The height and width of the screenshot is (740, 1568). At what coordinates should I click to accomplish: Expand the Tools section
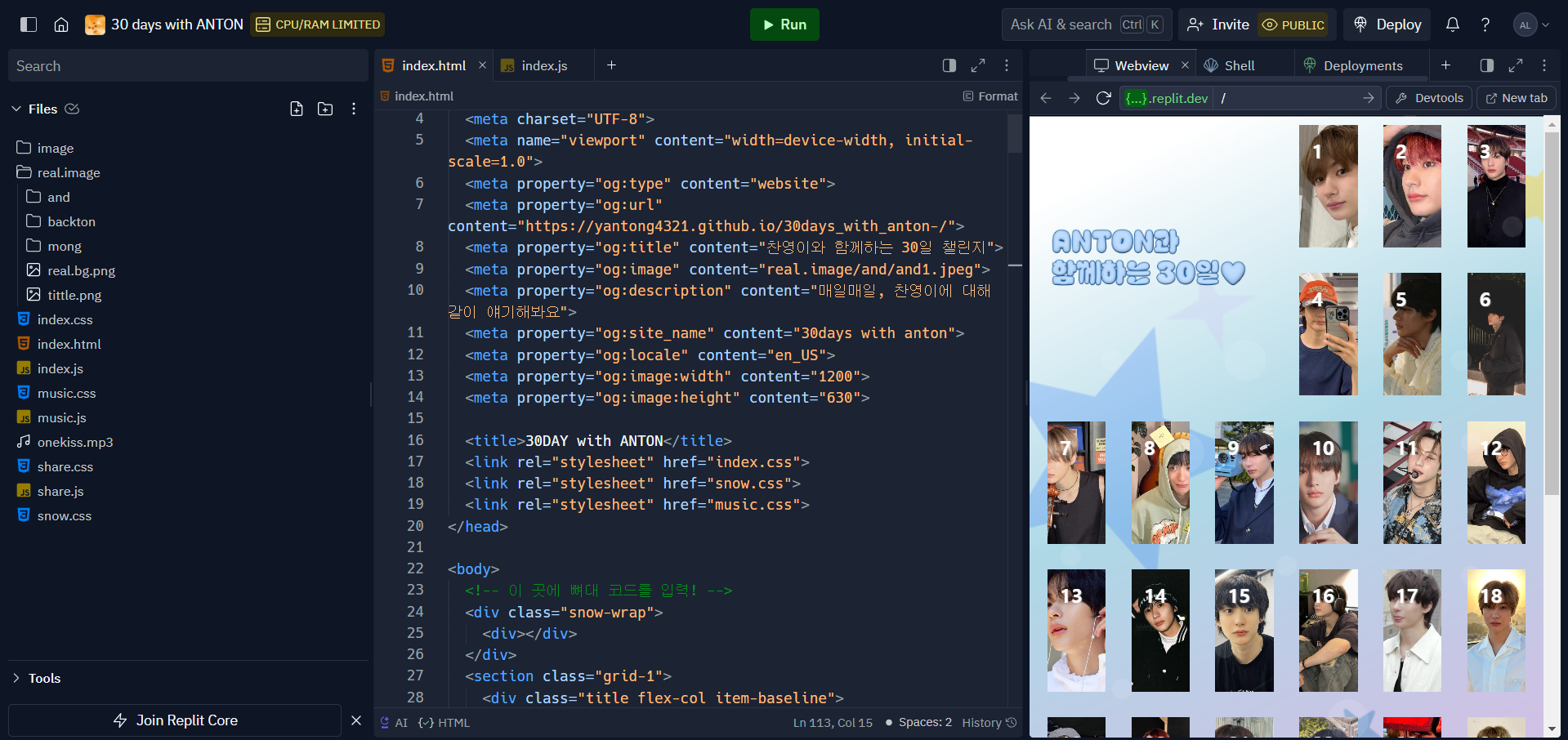pos(37,678)
